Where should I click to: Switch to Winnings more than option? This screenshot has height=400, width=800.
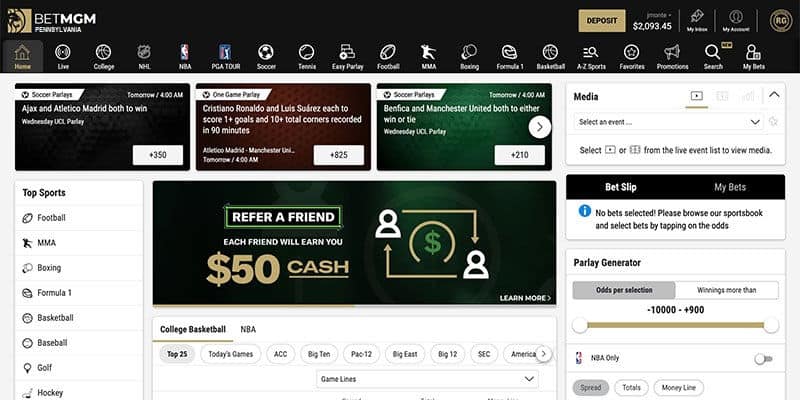click(x=727, y=290)
